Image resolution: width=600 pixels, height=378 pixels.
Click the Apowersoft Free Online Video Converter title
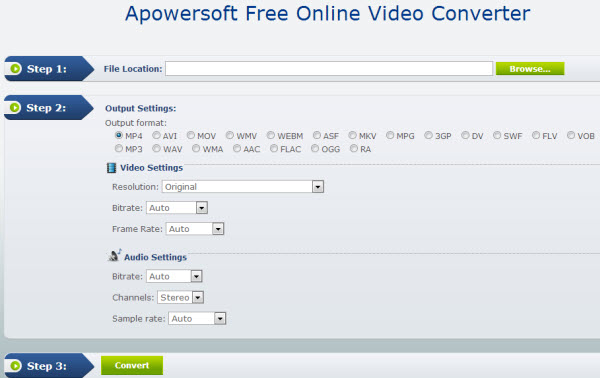(328, 13)
